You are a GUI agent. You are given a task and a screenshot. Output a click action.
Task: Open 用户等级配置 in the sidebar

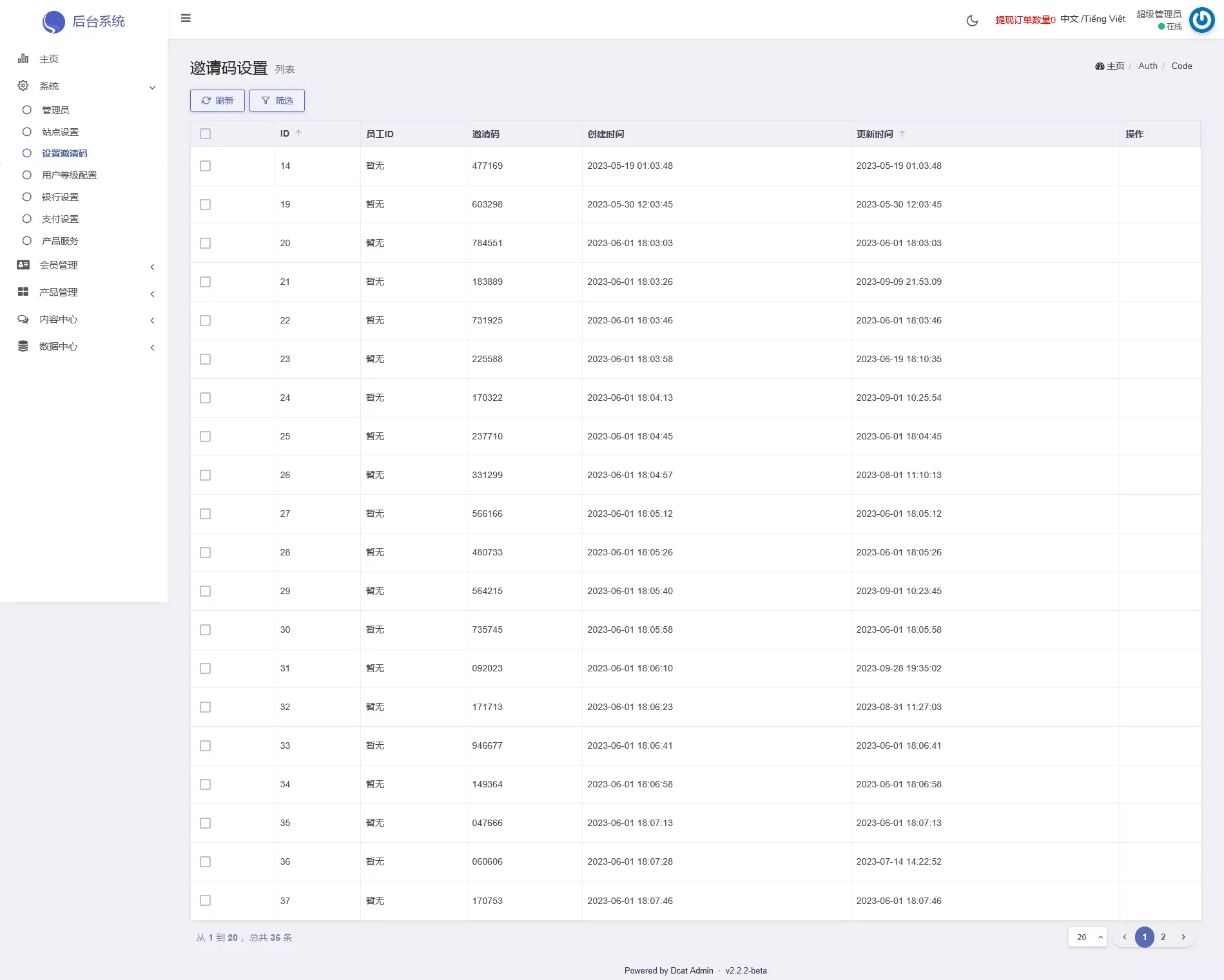(x=69, y=175)
